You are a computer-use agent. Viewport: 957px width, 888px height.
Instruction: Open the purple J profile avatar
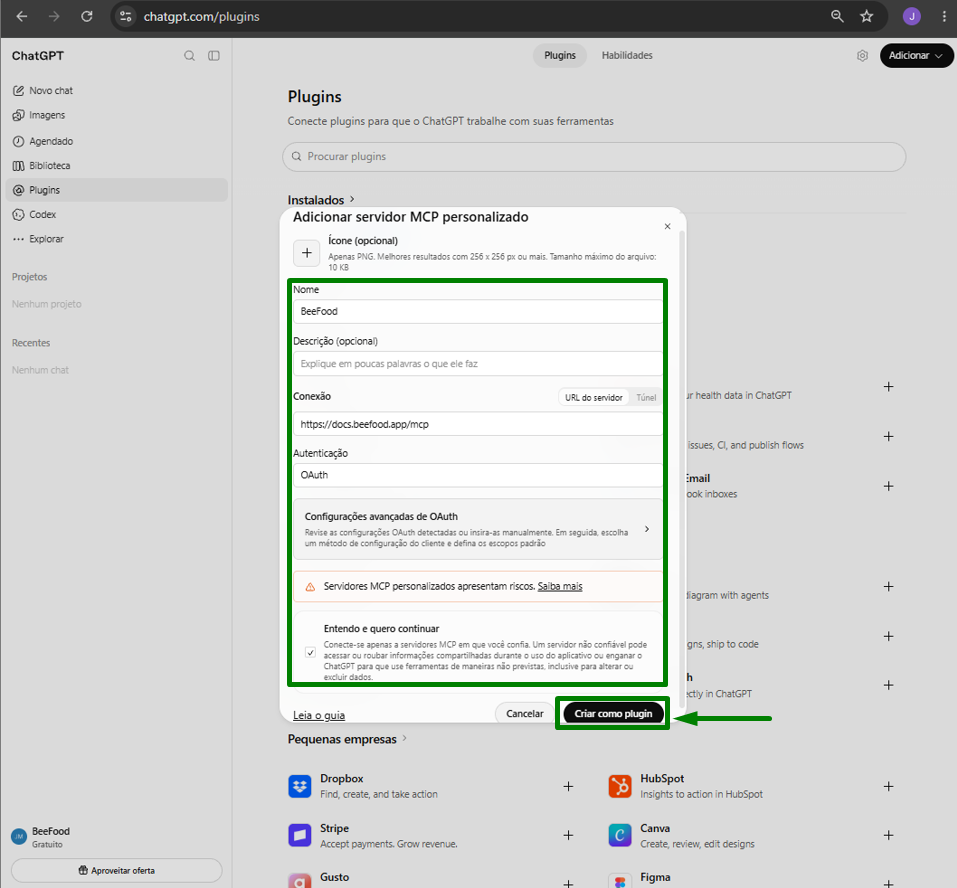coord(912,16)
